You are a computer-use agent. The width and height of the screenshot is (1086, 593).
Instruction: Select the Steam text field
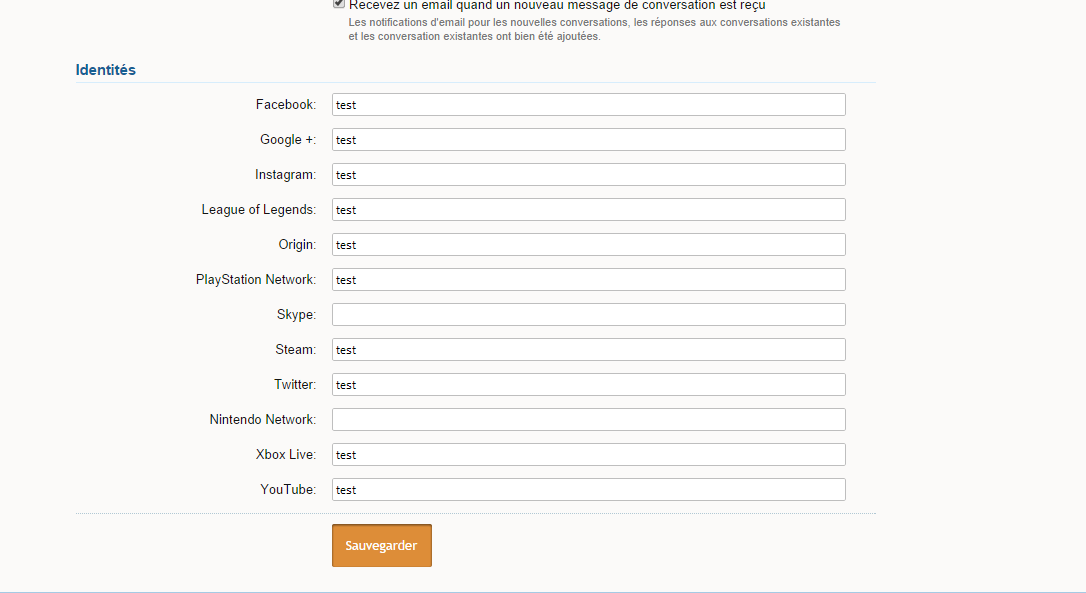(x=589, y=349)
